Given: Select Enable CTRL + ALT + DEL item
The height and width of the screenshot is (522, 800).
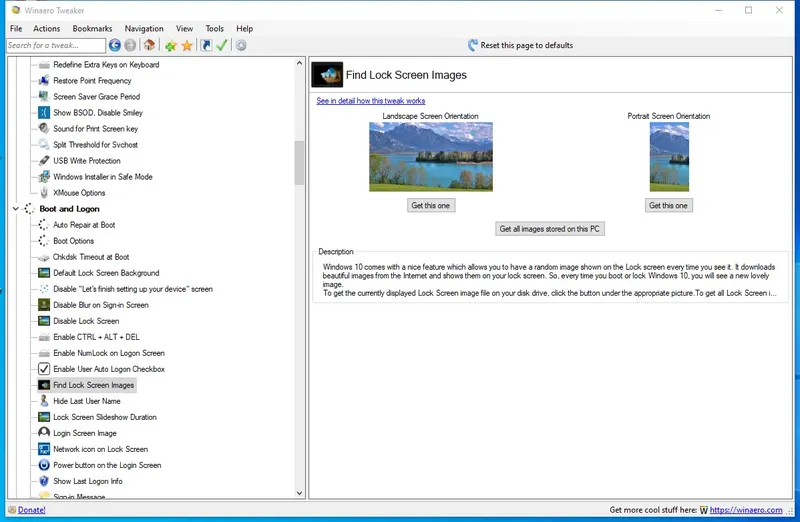Looking at the screenshot, I should (96, 337).
